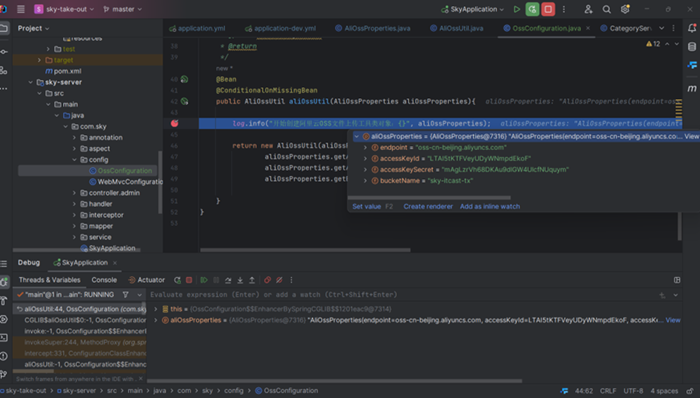
Task: Step over in debug toolbar
Action: 228,280
